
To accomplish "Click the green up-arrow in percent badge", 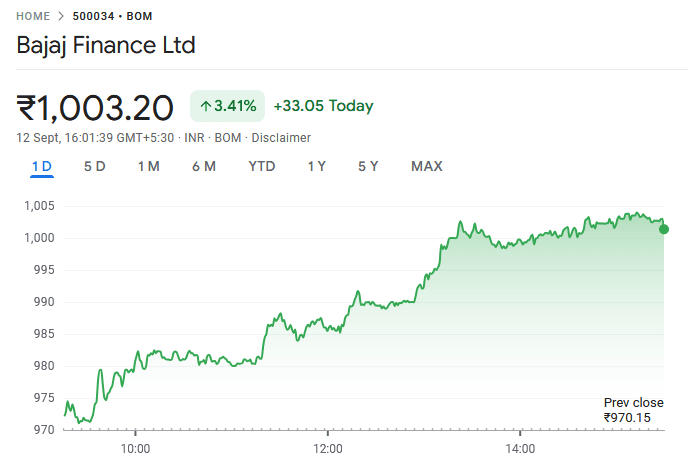I will 206,105.
